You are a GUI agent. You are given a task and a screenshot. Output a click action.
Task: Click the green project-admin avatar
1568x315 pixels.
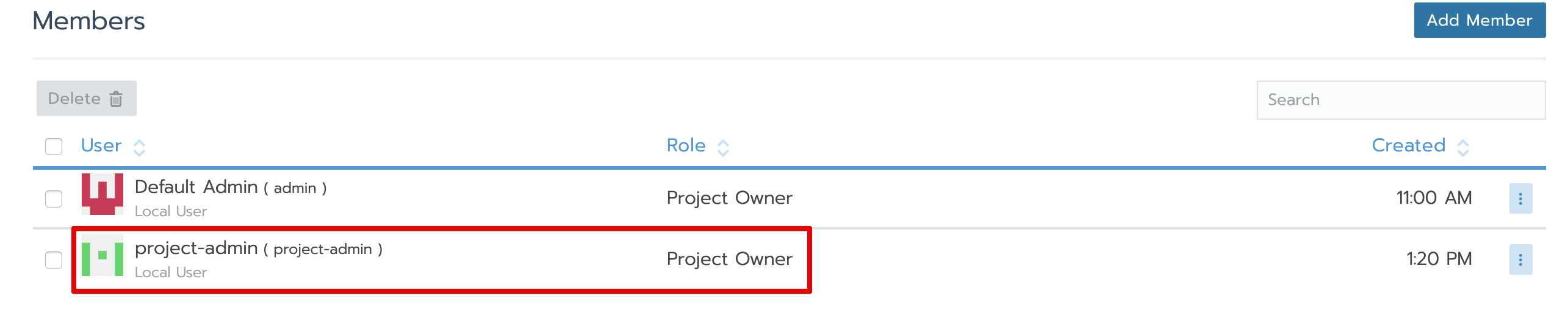point(102,255)
